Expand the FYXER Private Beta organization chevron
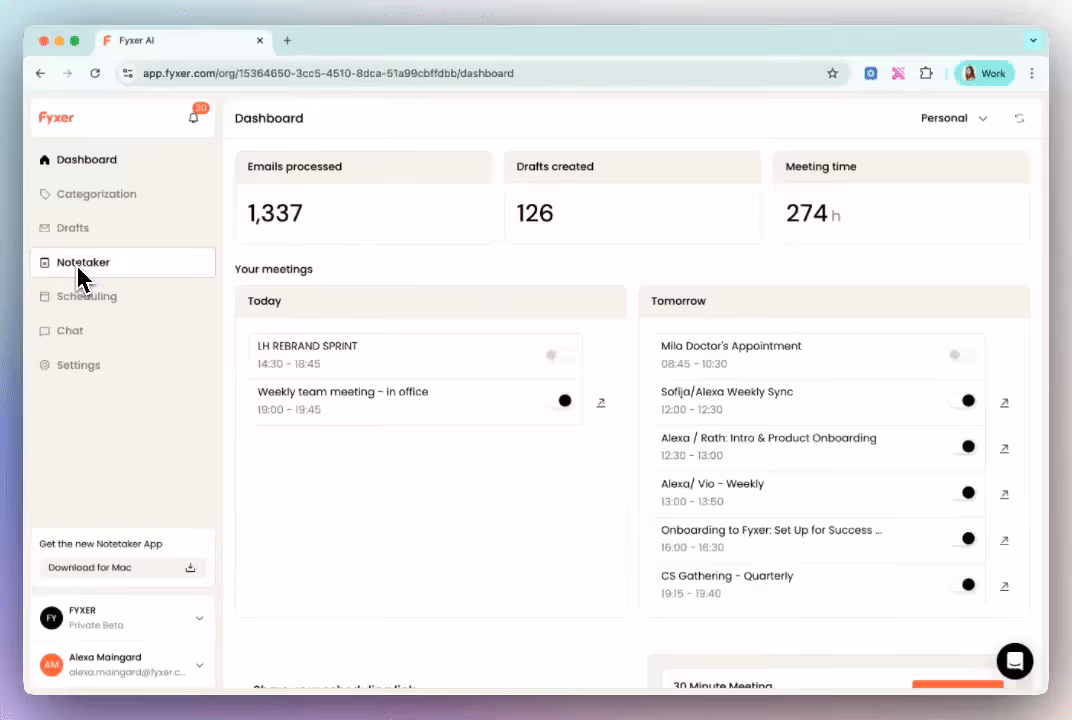This screenshot has height=720, width=1072. coord(200,618)
